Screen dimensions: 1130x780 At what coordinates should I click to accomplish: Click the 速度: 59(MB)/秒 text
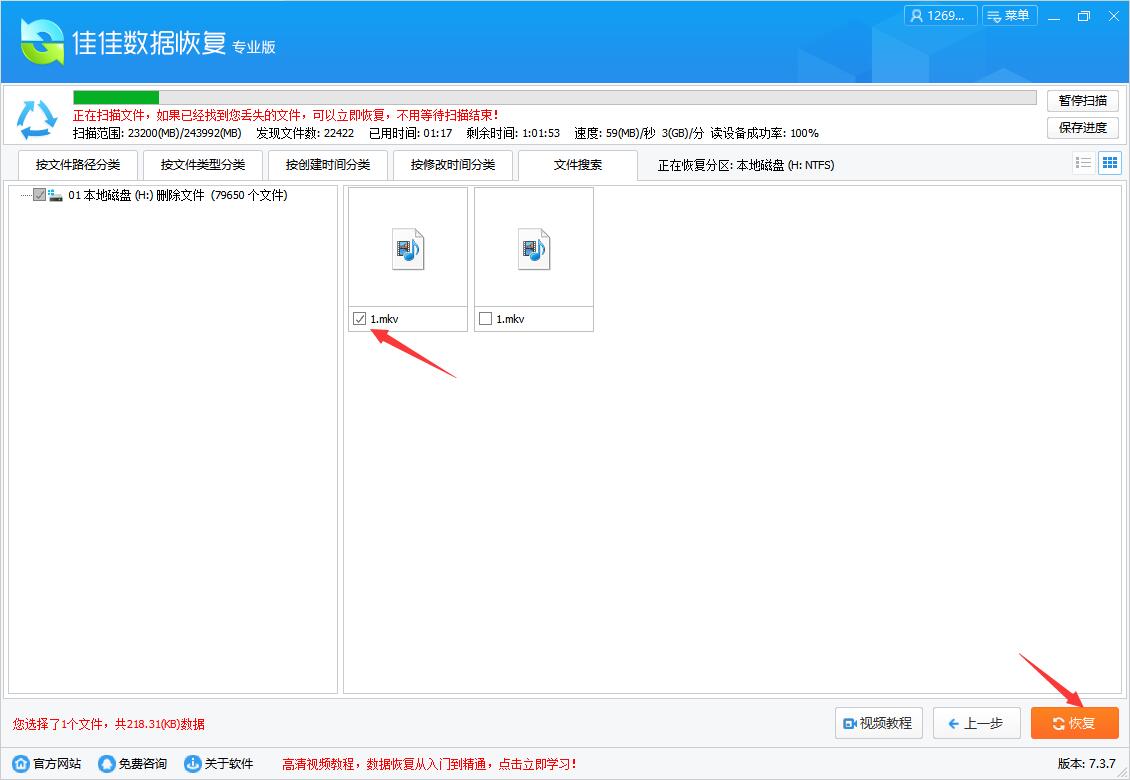coord(615,133)
